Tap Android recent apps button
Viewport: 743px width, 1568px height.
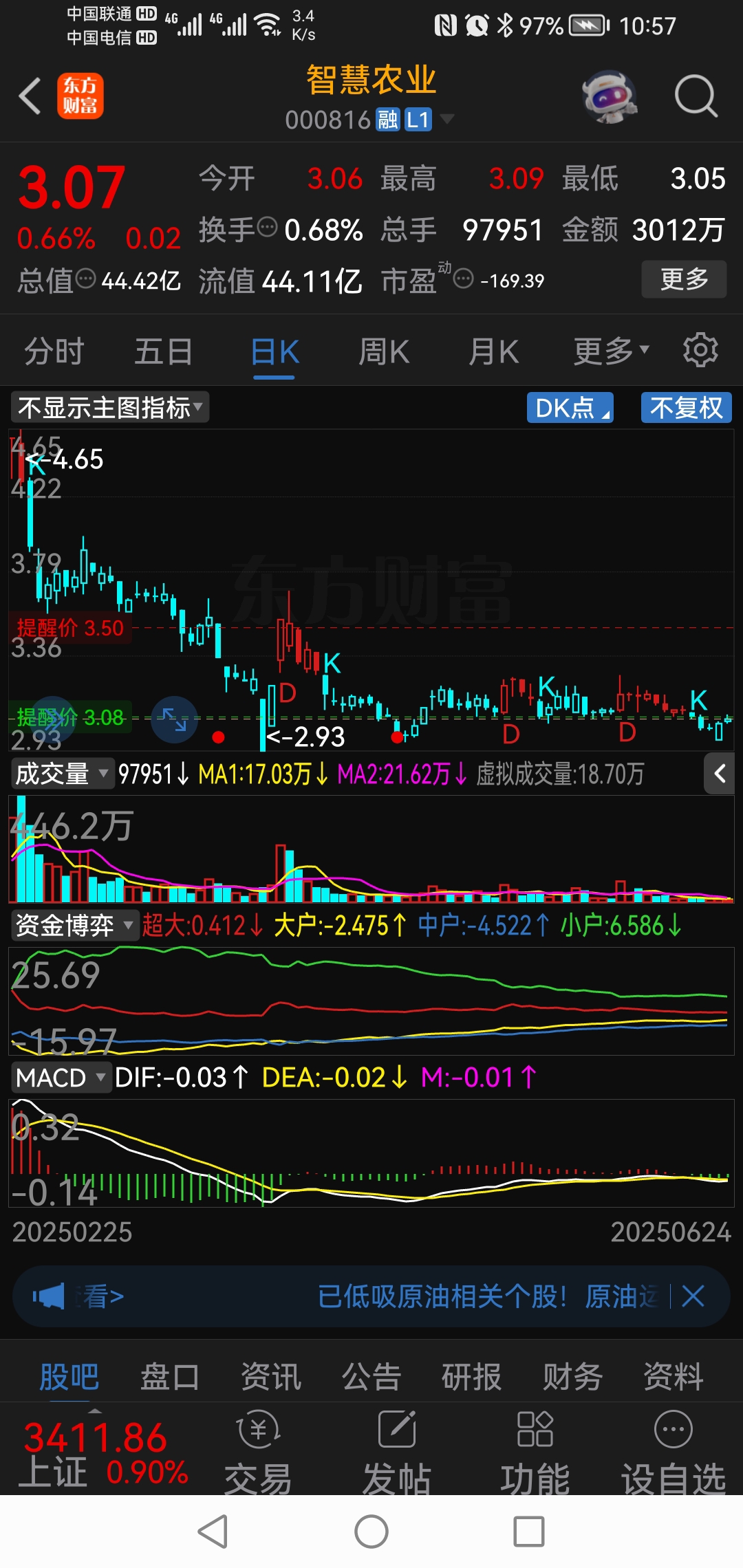(x=529, y=1532)
